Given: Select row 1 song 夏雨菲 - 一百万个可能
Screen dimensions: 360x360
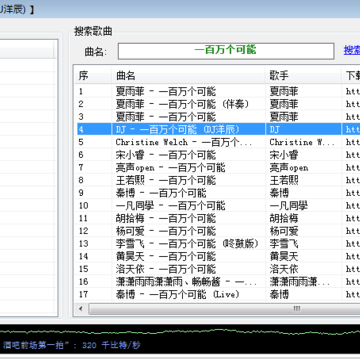Looking at the screenshot, I should tap(166, 91).
